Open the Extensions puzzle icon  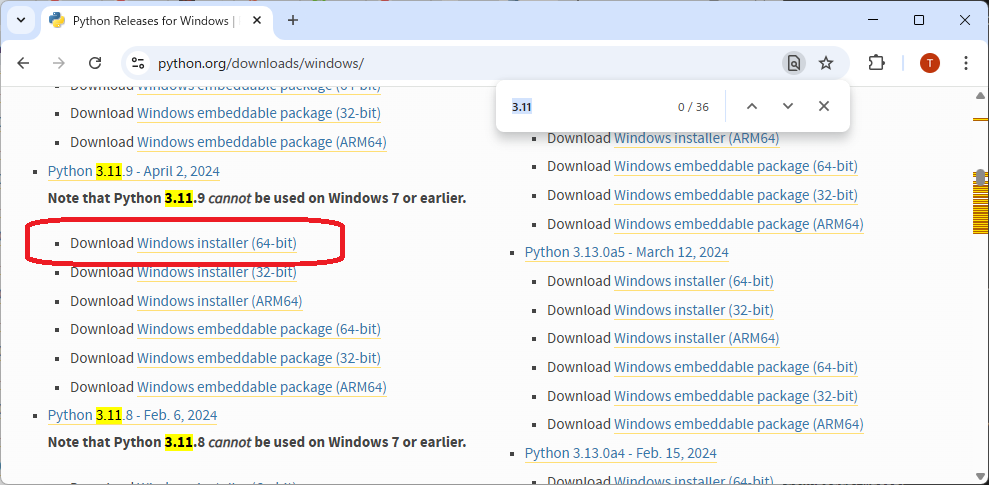(876, 63)
